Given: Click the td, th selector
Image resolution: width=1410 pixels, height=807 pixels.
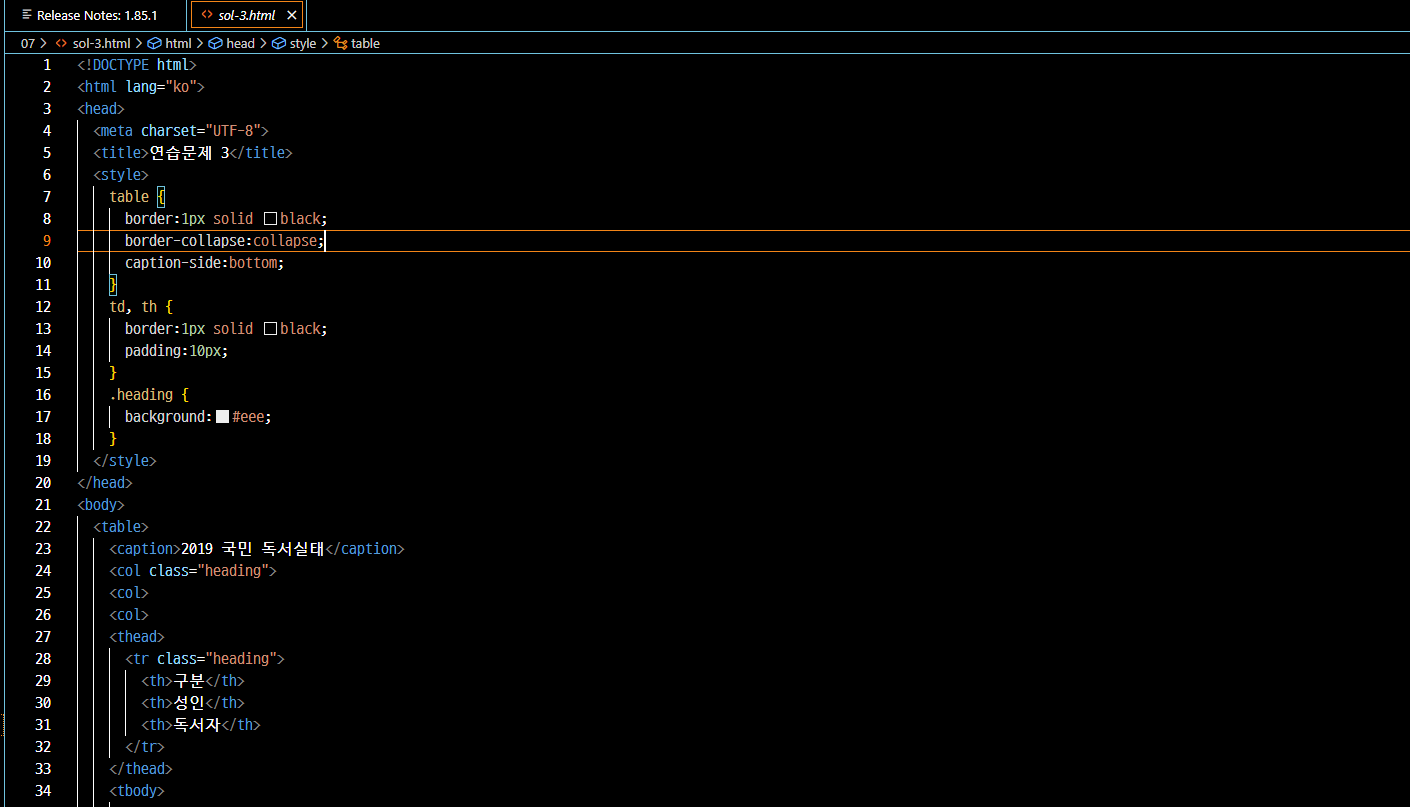Looking at the screenshot, I should tap(133, 307).
